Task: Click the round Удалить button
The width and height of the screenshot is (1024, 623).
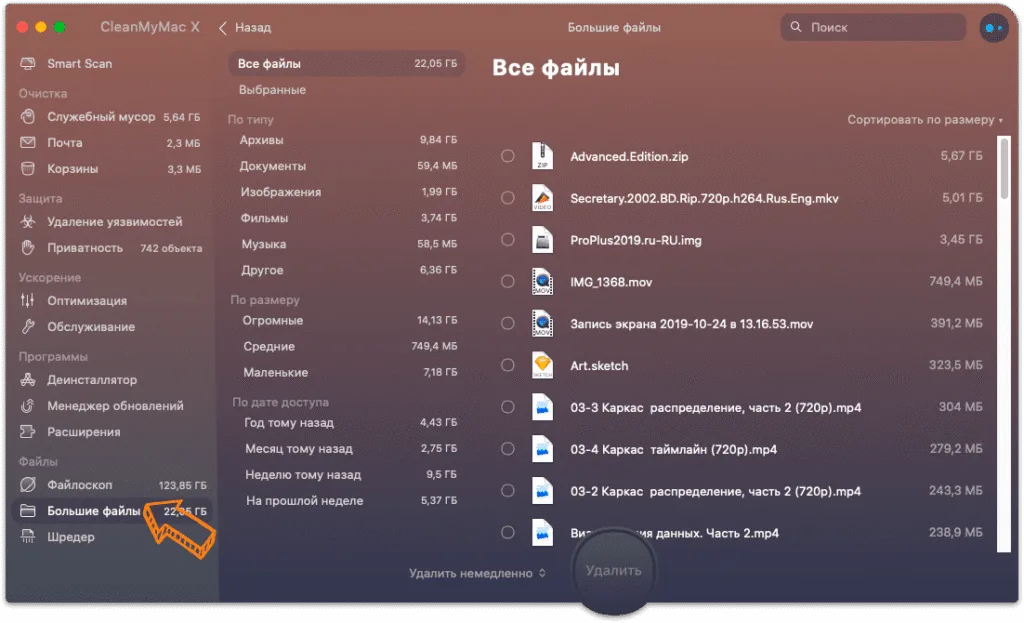Action: pyautogui.click(x=613, y=571)
